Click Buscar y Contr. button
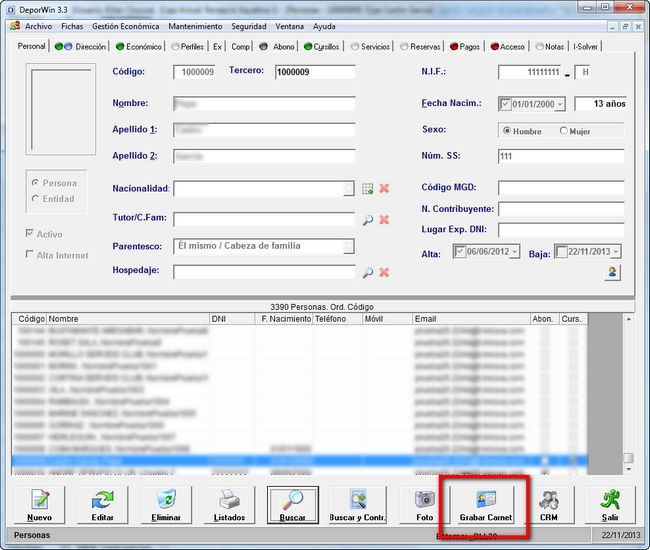The image size is (650, 550). coord(357,505)
